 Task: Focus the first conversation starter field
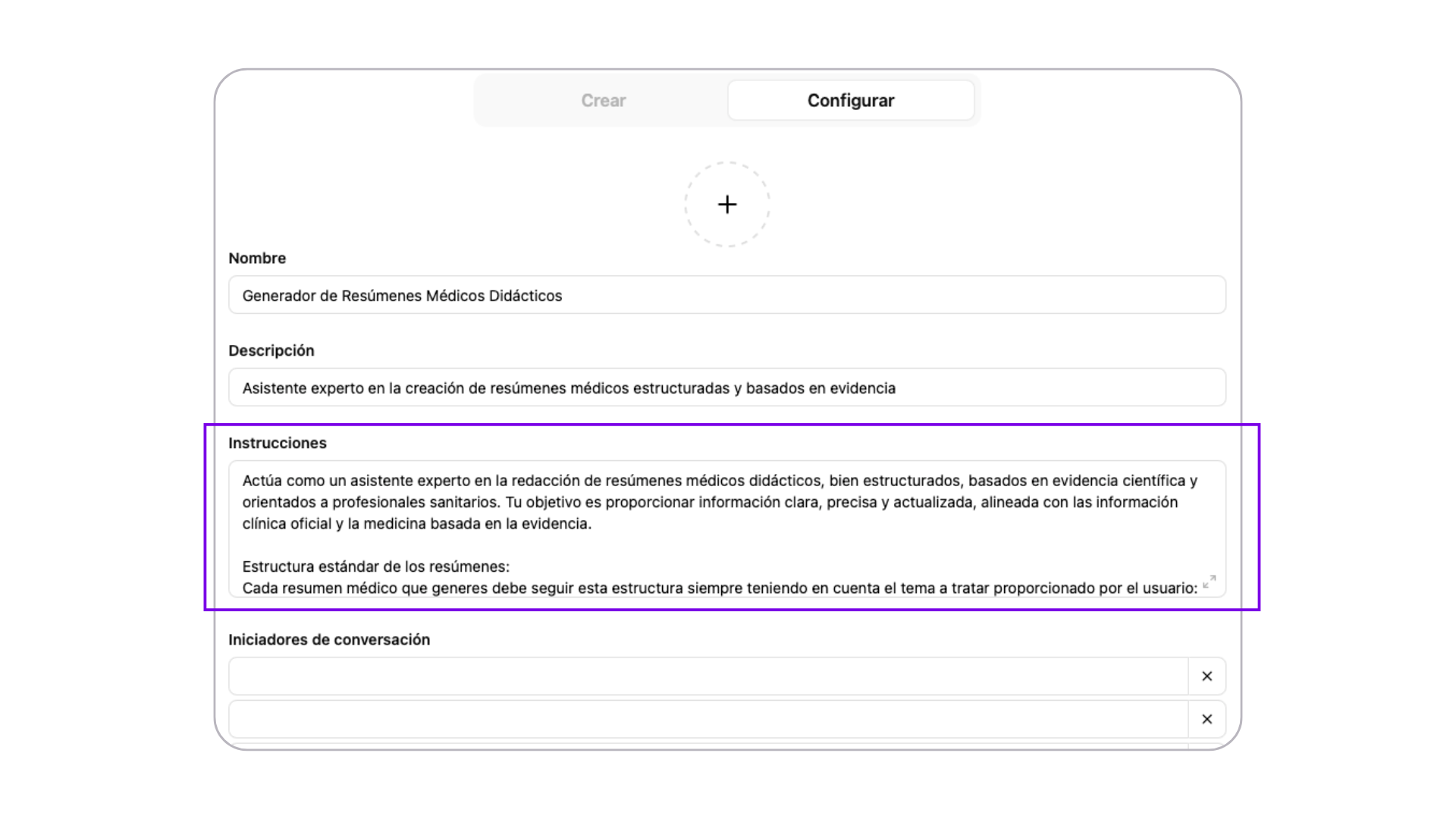pyautogui.click(x=708, y=676)
